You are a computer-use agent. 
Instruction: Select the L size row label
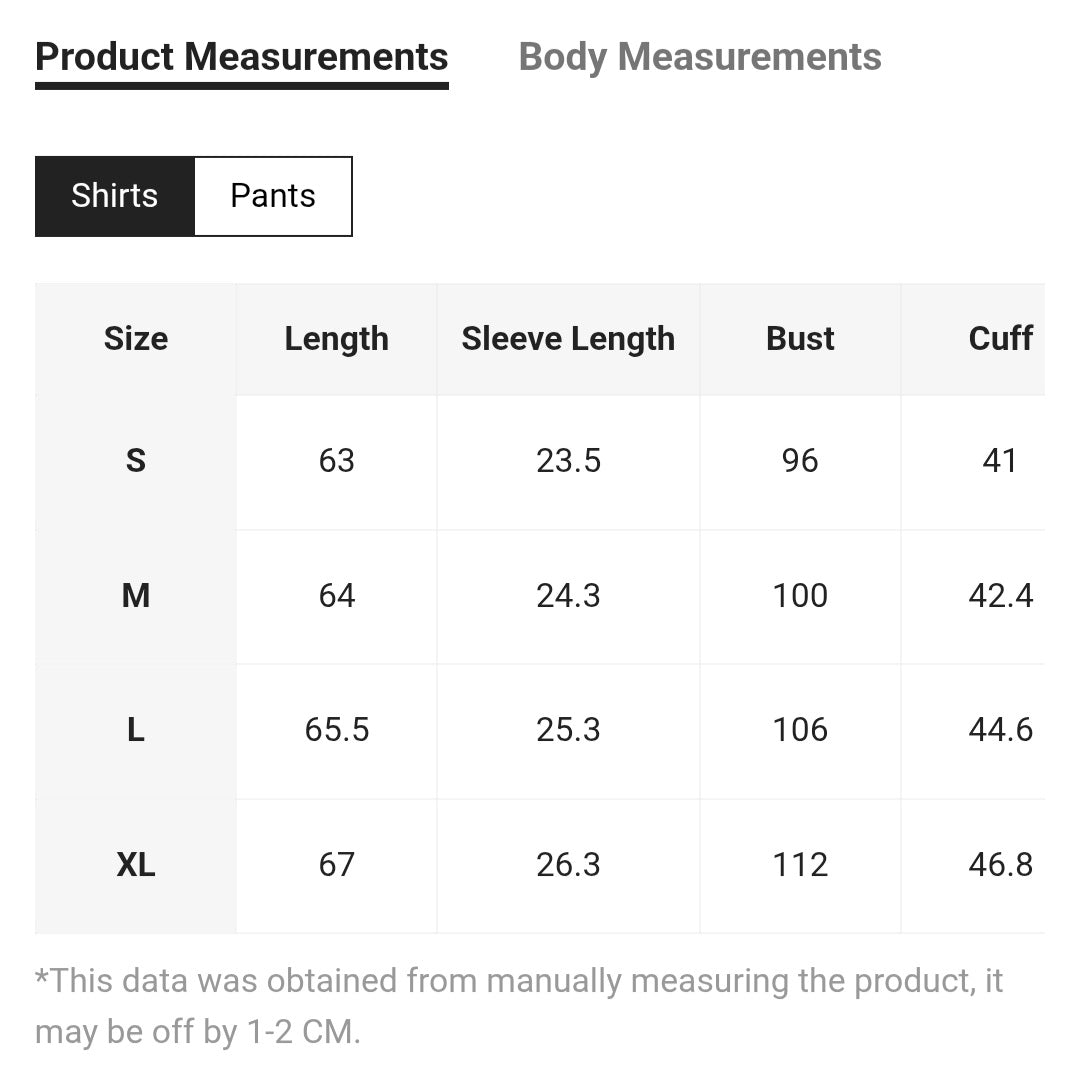136,730
